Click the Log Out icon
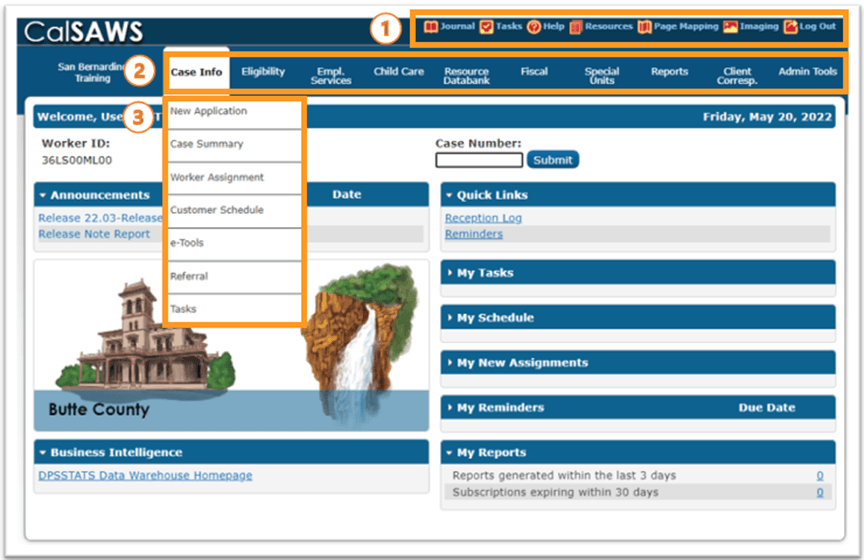The width and height of the screenshot is (864, 560). coord(790,27)
